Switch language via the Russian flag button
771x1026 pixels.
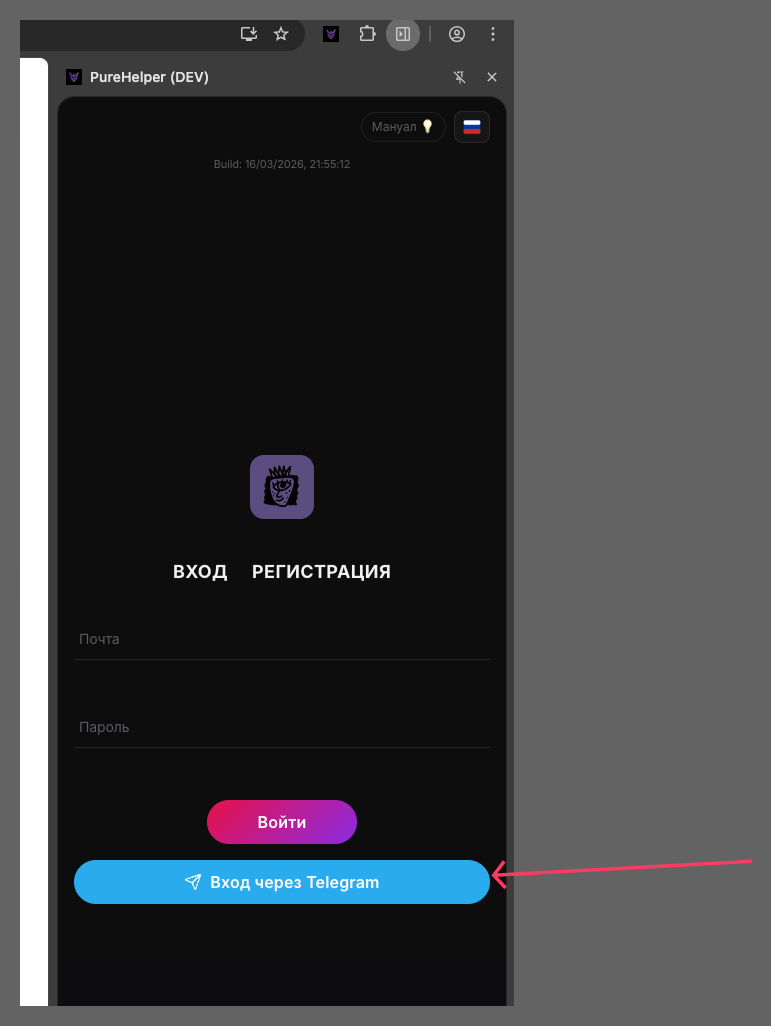coord(472,127)
